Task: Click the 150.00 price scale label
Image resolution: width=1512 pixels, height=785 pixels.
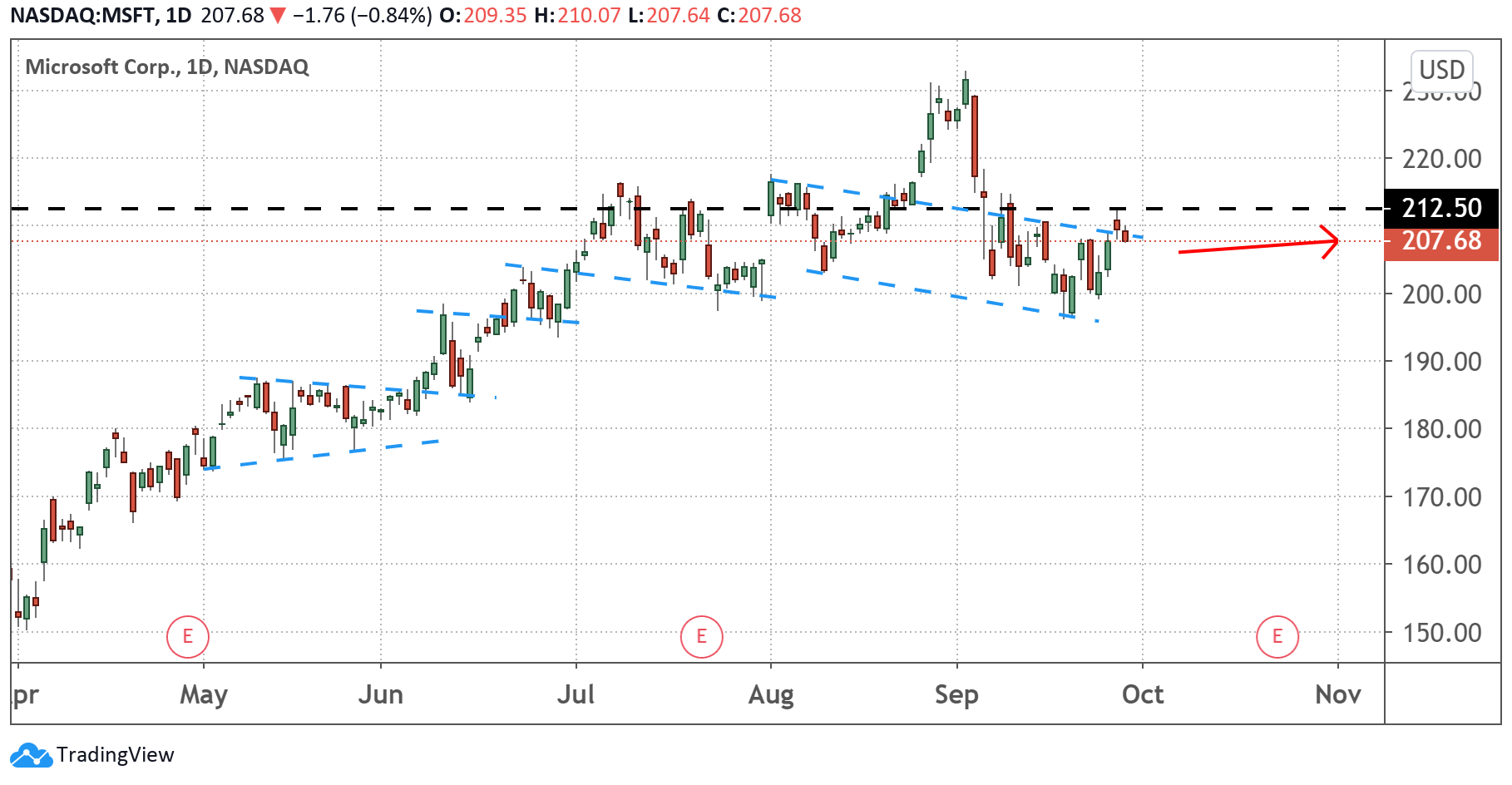Action: pyautogui.click(x=1441, y=633)
